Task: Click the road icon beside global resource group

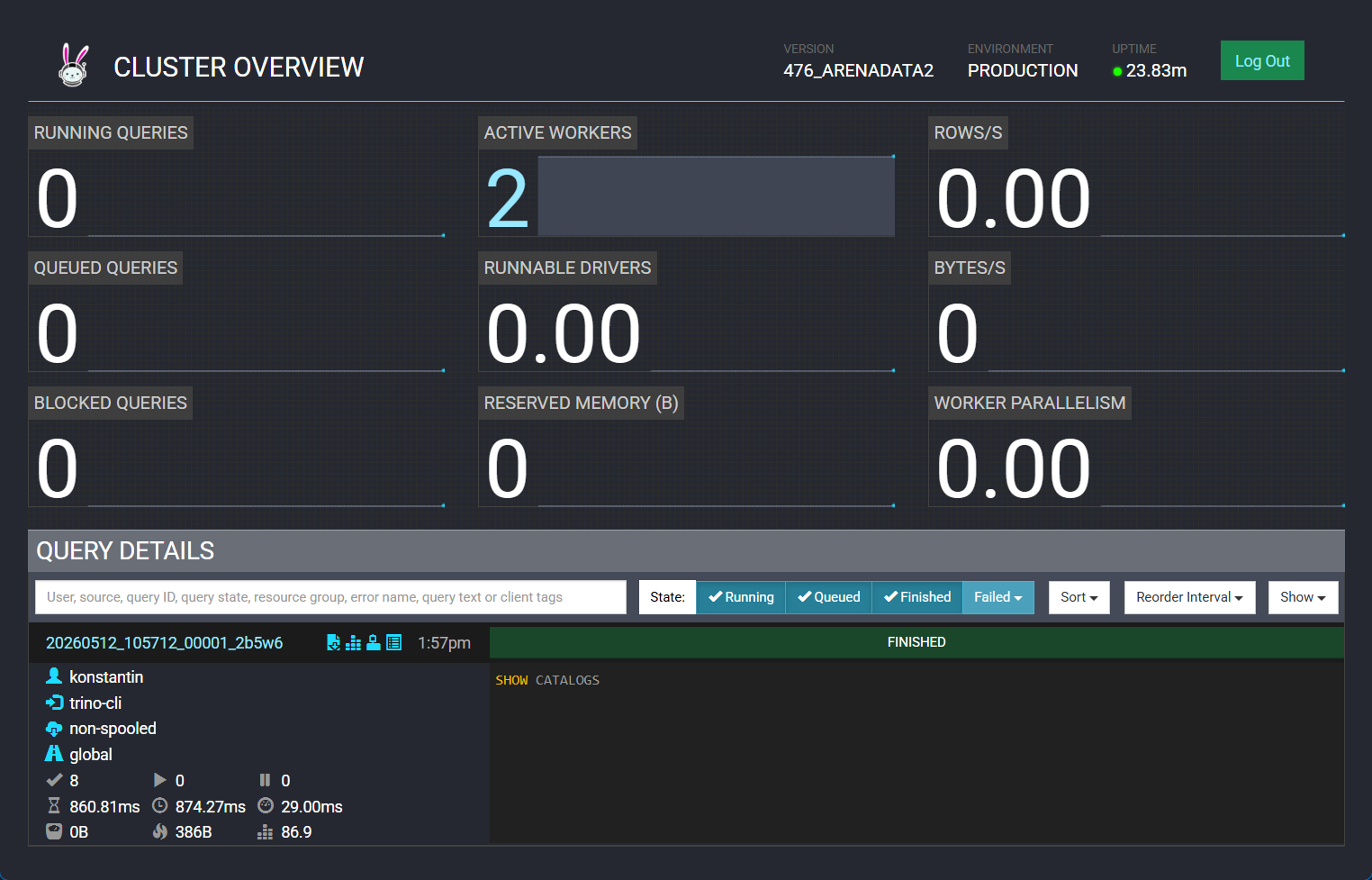Action: (x=54, y=754)
